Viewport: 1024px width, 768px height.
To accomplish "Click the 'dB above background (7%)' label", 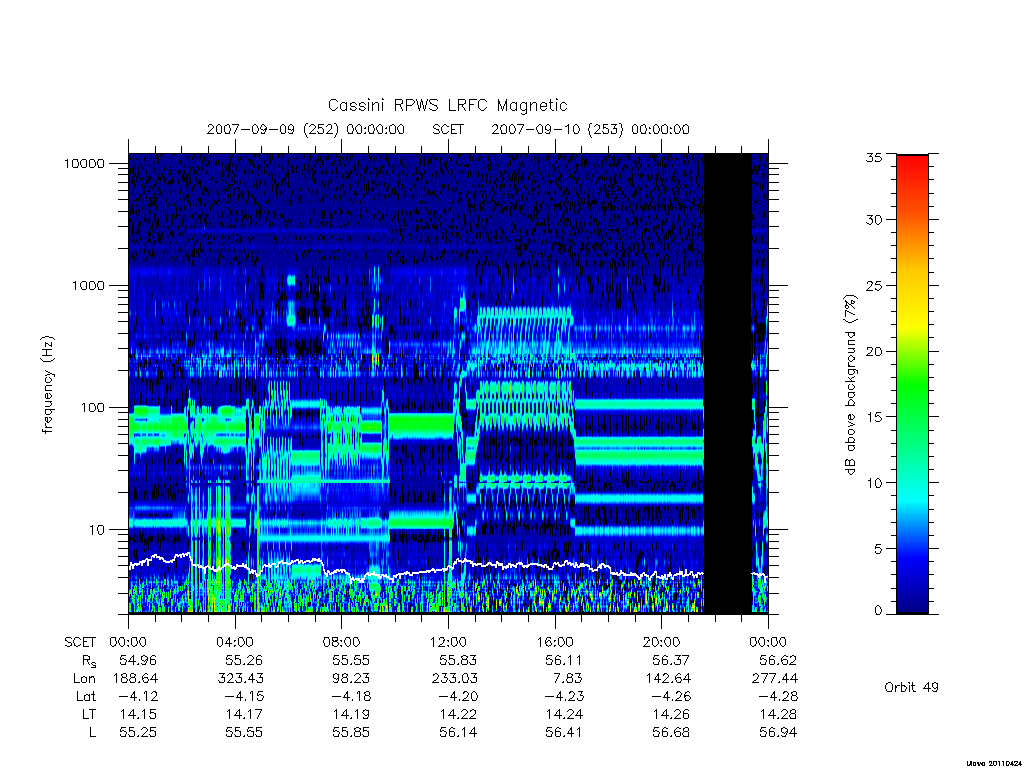I will [x=850, y=384].
